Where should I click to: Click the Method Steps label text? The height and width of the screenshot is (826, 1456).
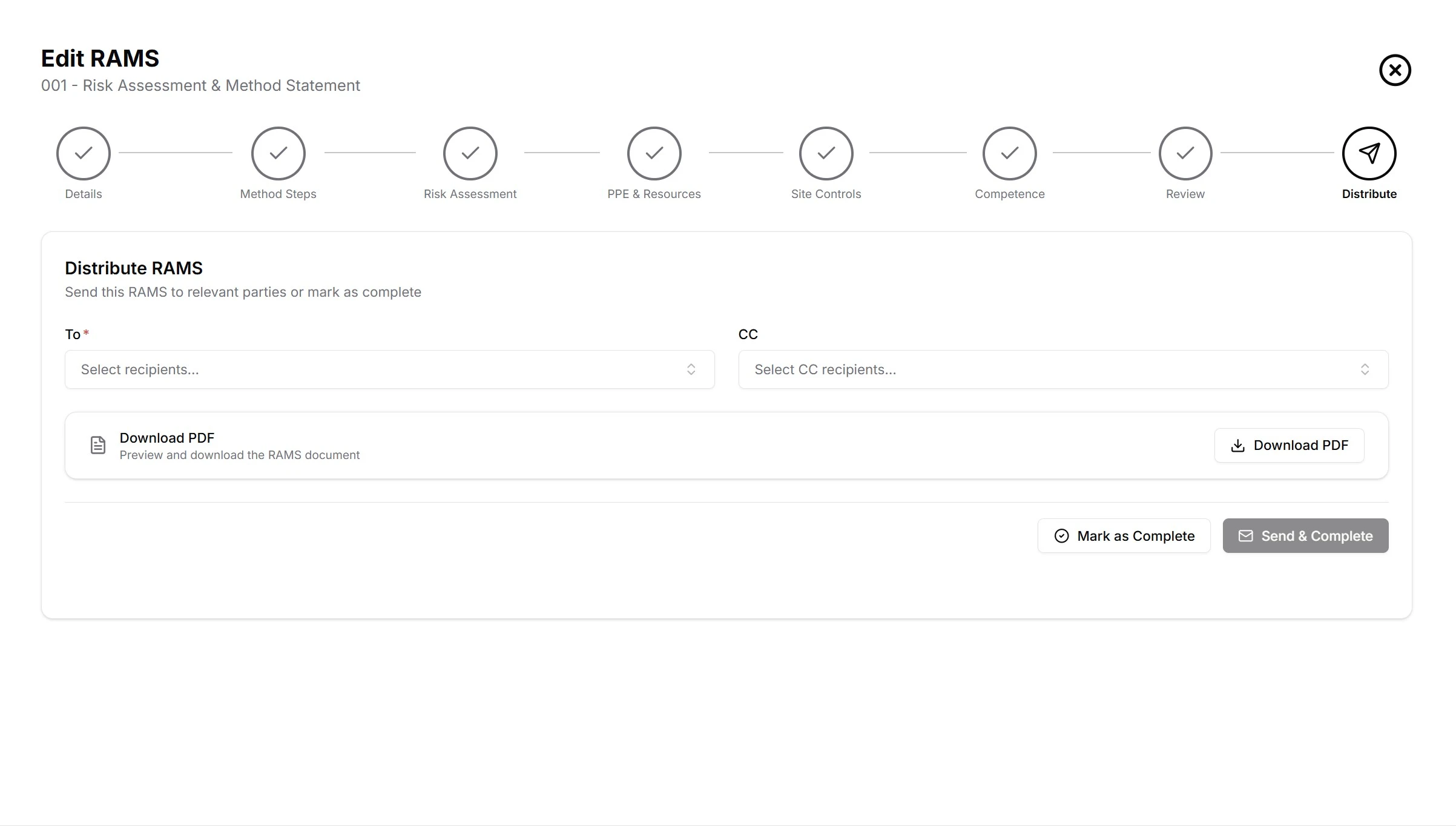pyautogui.click(x=278, y=194)
